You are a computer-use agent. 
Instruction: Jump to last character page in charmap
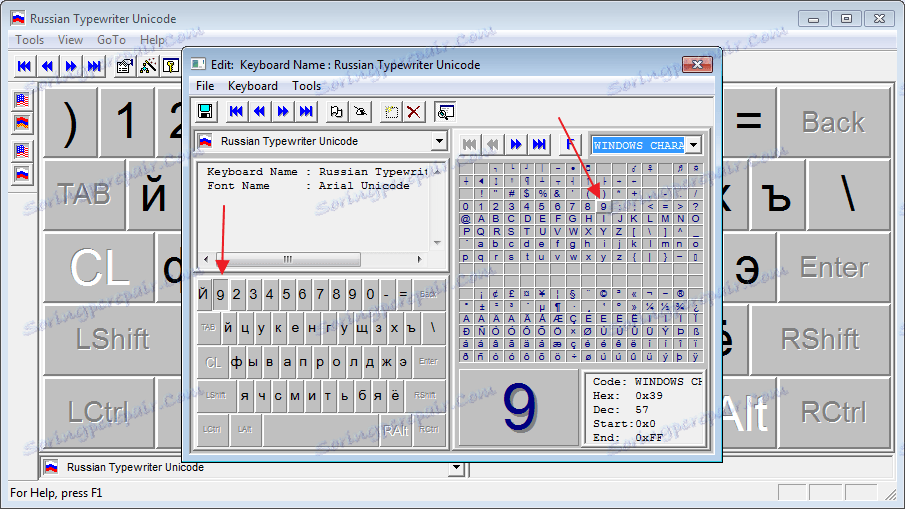coord(539,144)
